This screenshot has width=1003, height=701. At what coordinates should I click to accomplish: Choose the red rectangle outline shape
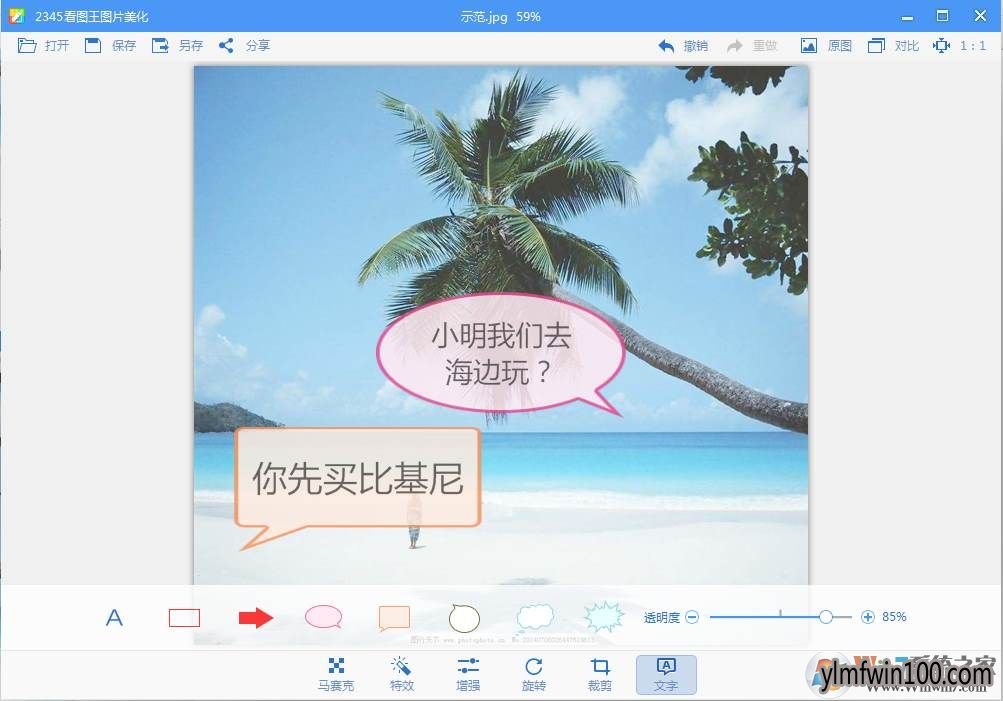(x=184, y=618)
